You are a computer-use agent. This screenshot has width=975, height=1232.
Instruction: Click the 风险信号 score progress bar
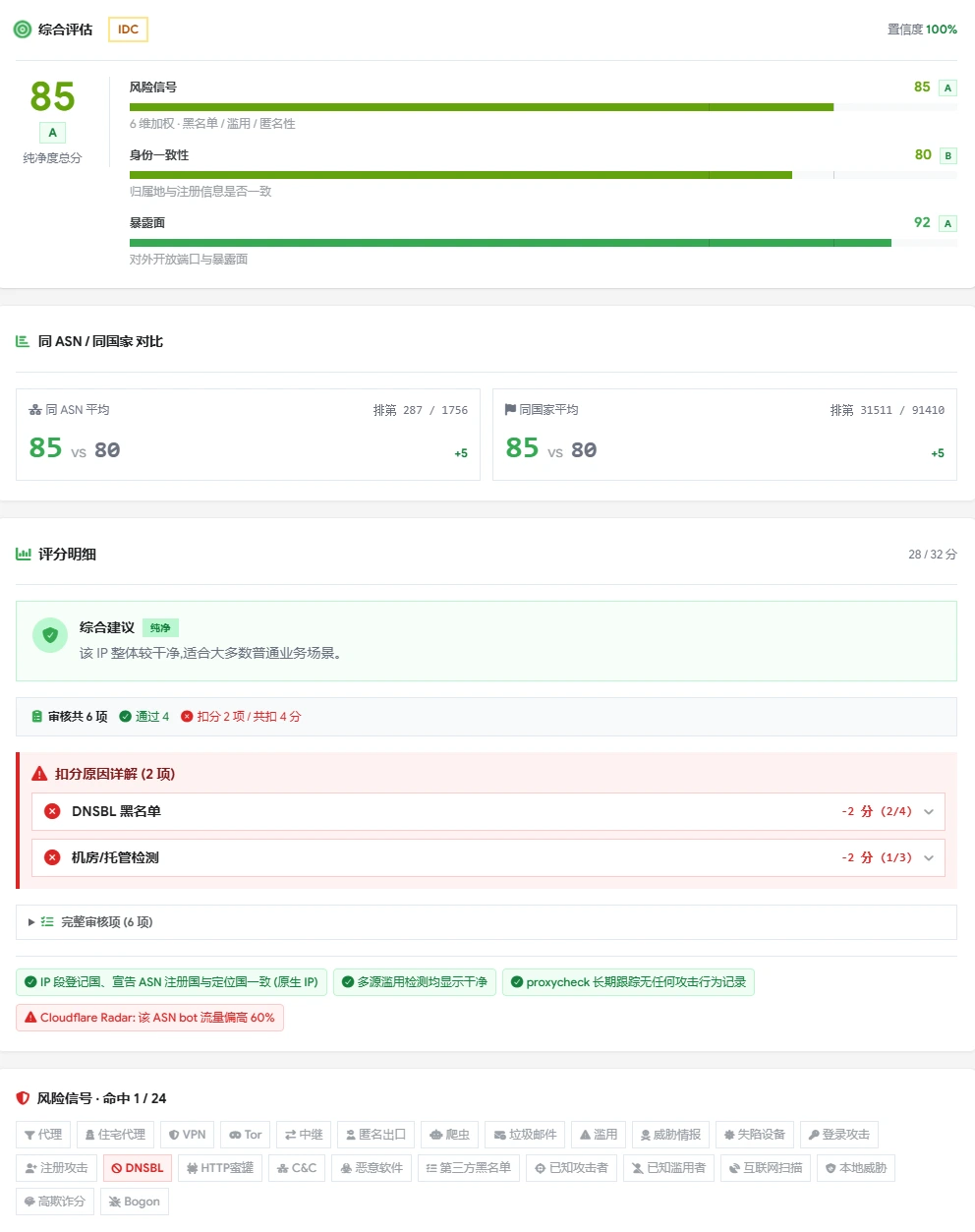(544, 107)
